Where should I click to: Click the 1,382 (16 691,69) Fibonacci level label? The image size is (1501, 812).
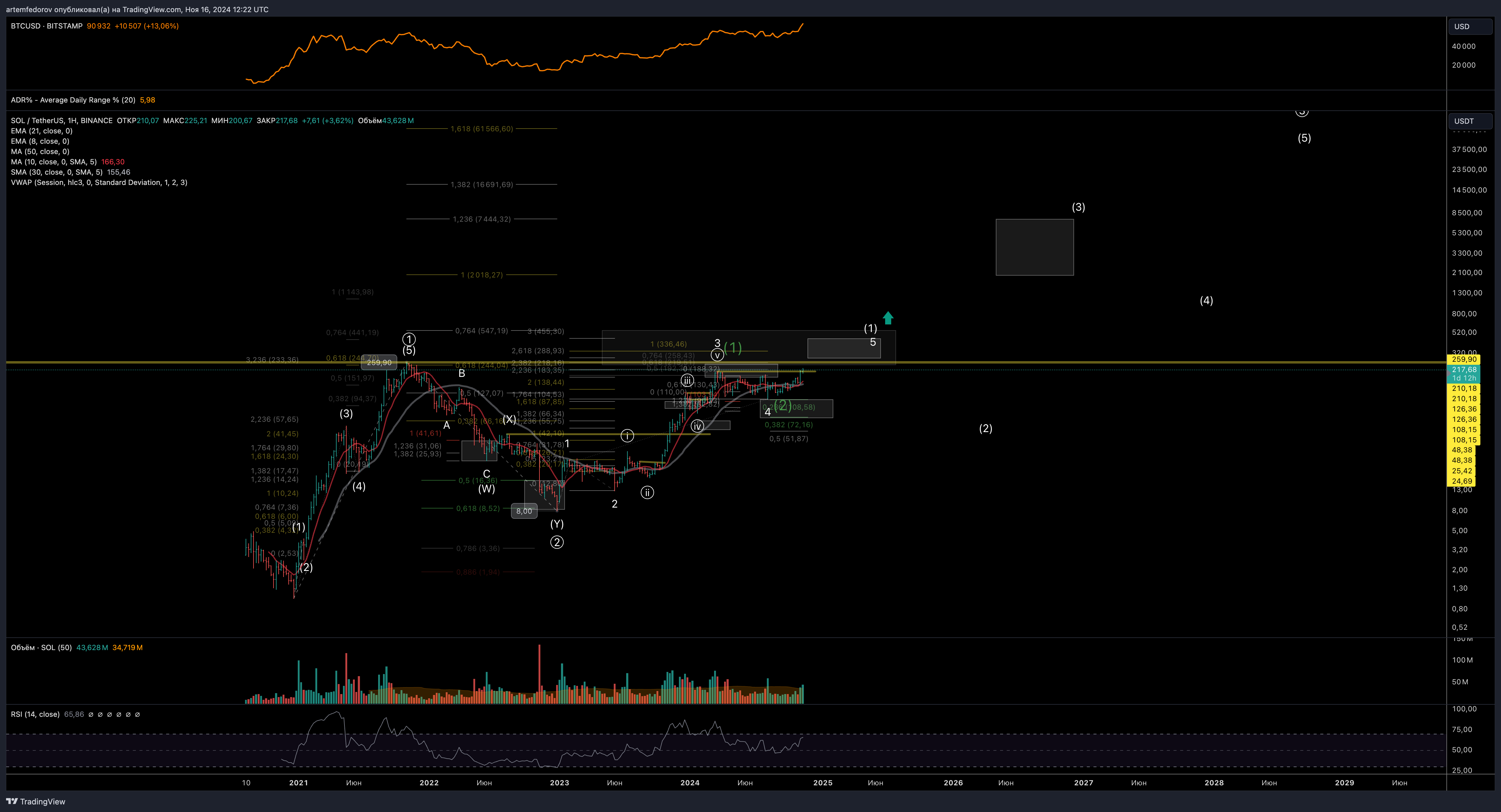pyautogui.click(x=482, y=185)
